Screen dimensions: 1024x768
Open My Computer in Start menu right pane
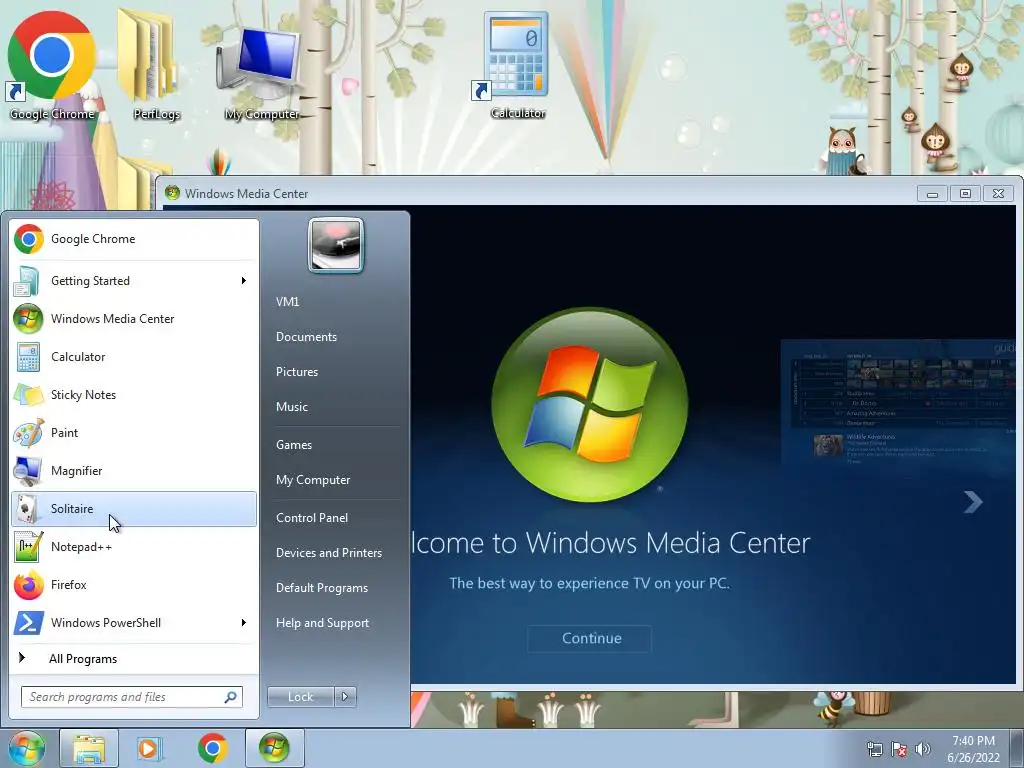coord(313,480)
